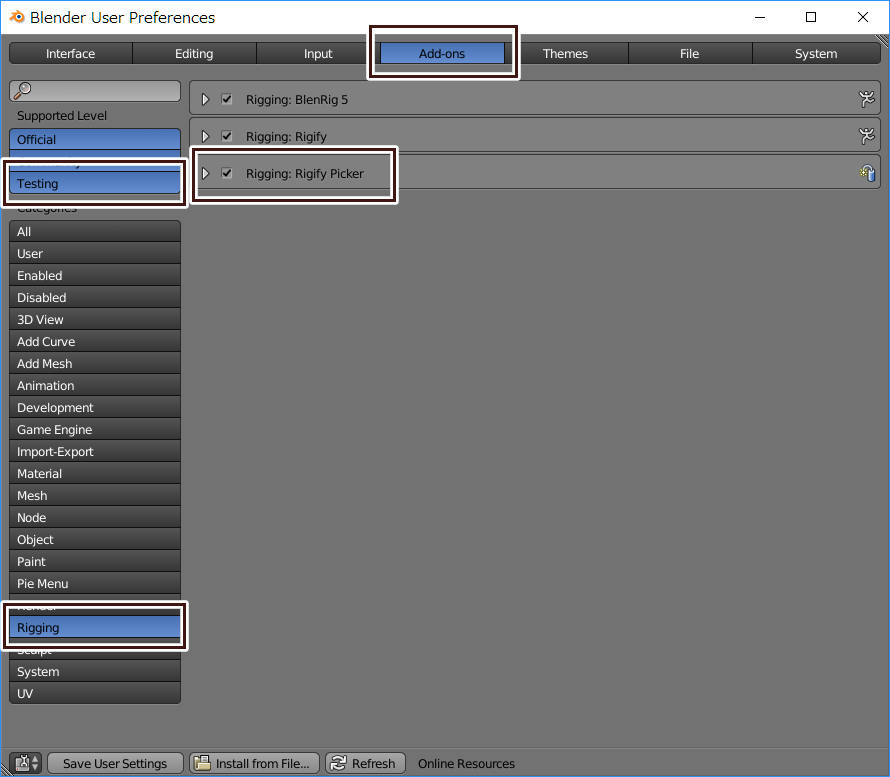The height and width of the screenshot is (777, 890).
Task: Disable the BlenRig 5 add-on checkbox
Action: [226, 99]
